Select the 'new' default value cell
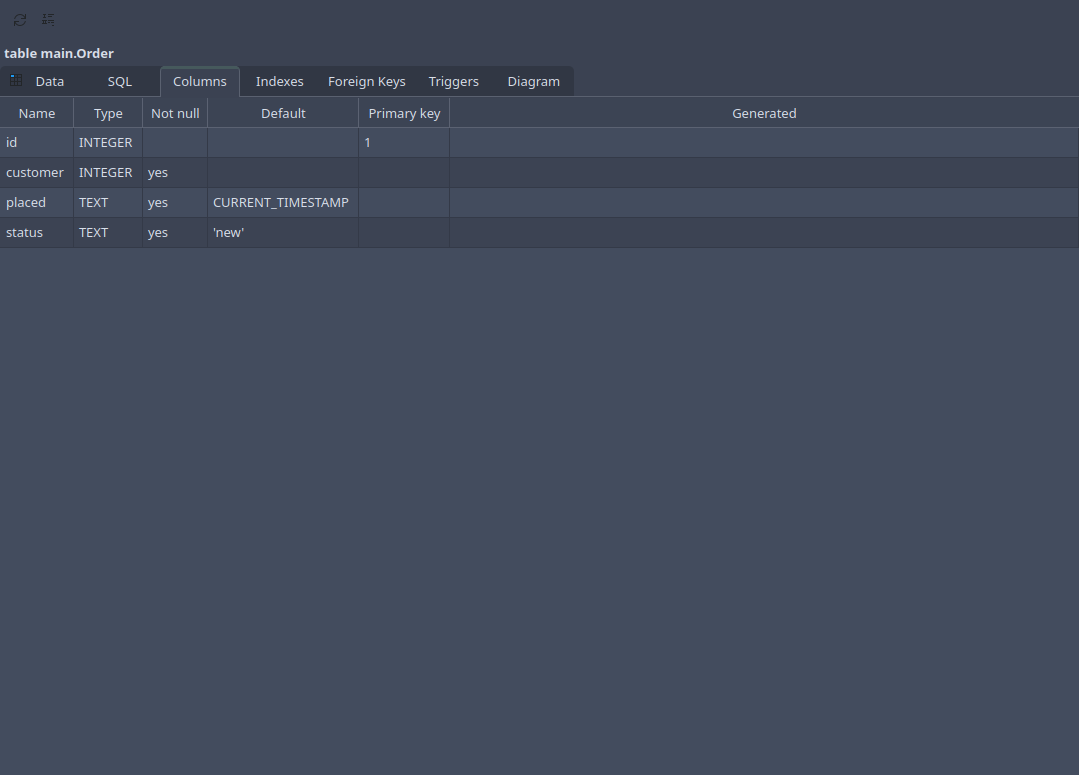Image resolution: width=1079 pixels, height=775 pixels. (283, 233)
